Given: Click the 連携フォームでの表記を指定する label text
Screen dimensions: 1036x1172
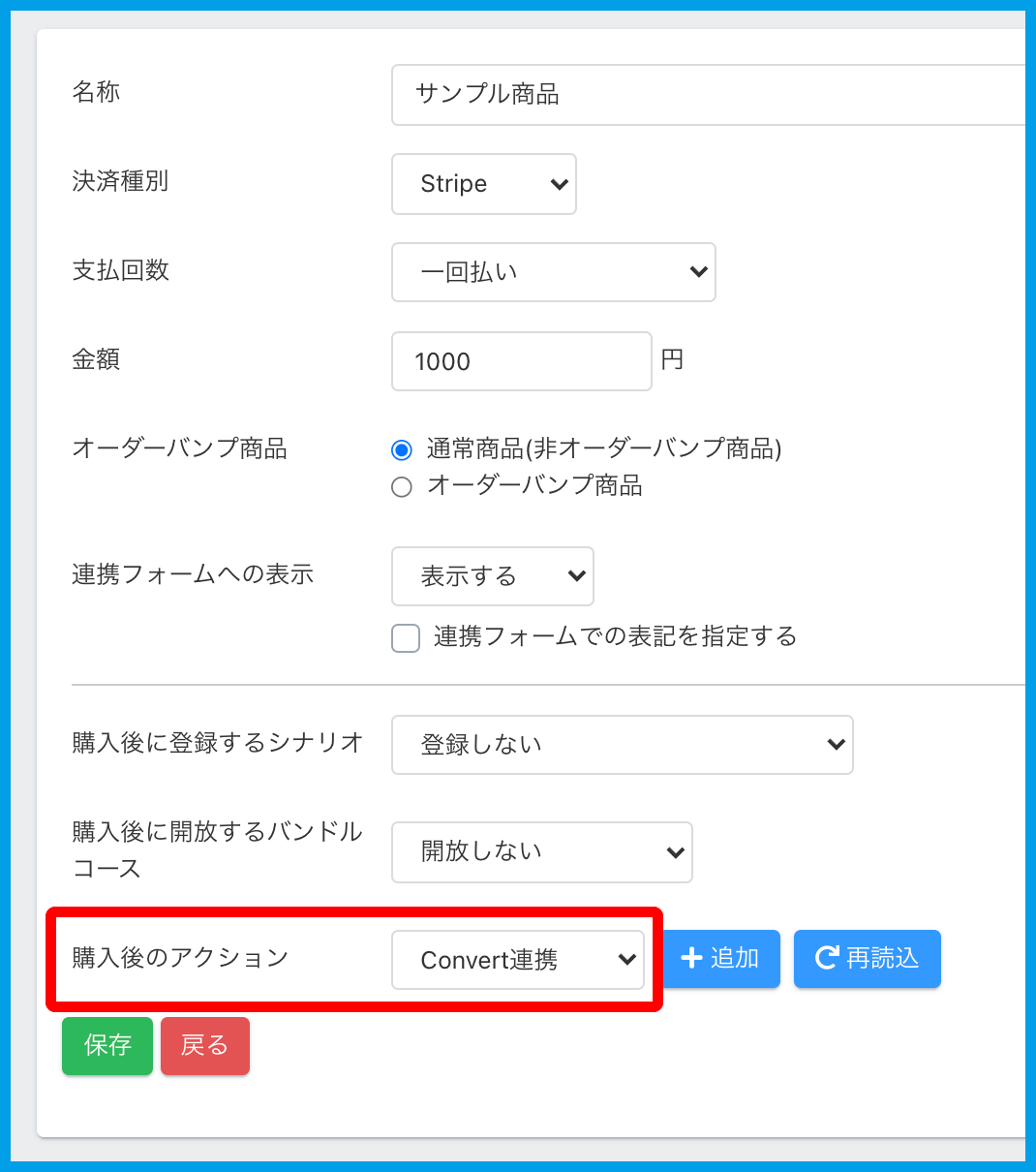Looking at the screenshot, I should (615, 636).
